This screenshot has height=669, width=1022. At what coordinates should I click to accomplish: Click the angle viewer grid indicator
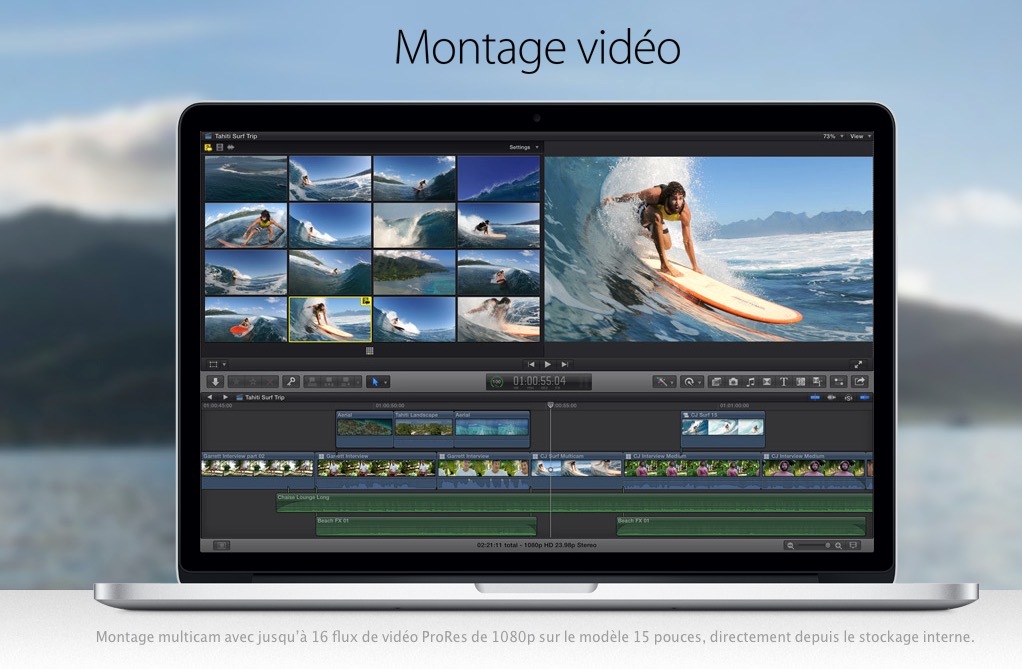[370, 351]
